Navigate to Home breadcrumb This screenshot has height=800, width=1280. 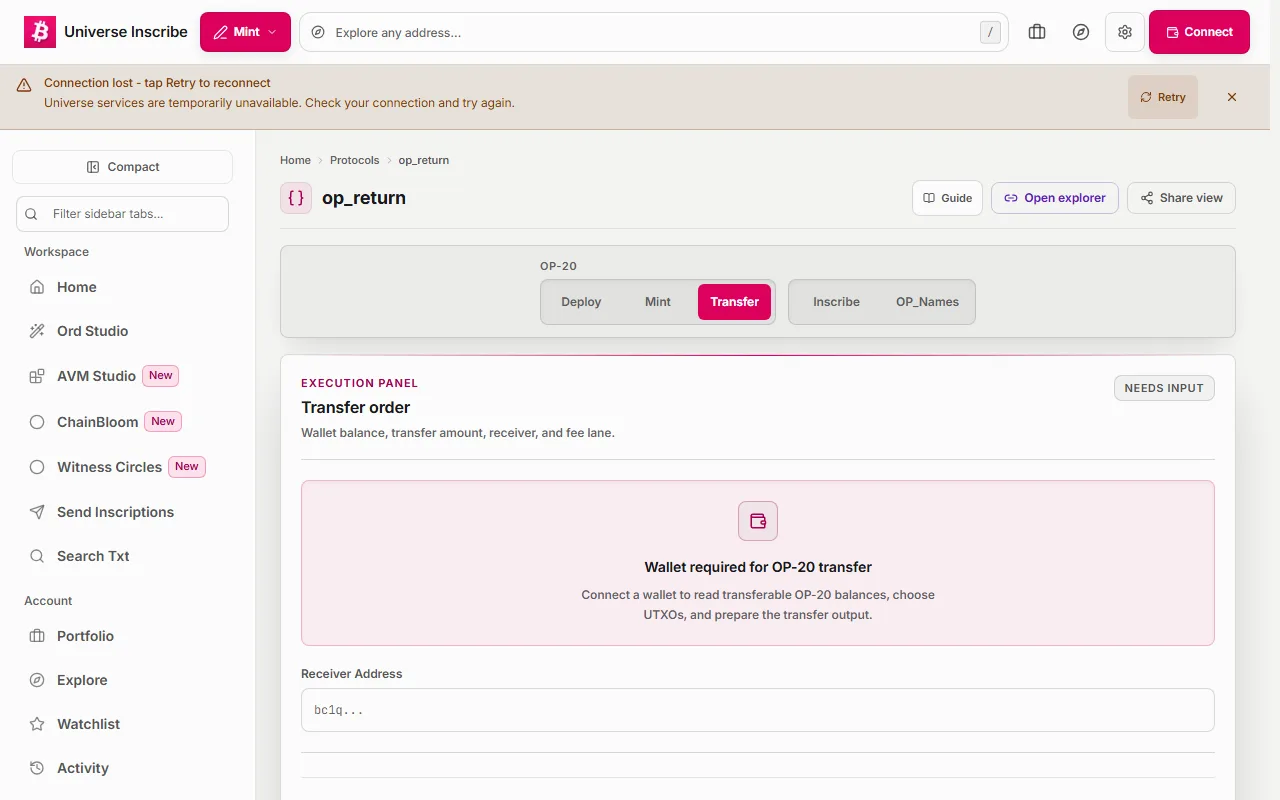pos(295,160)
